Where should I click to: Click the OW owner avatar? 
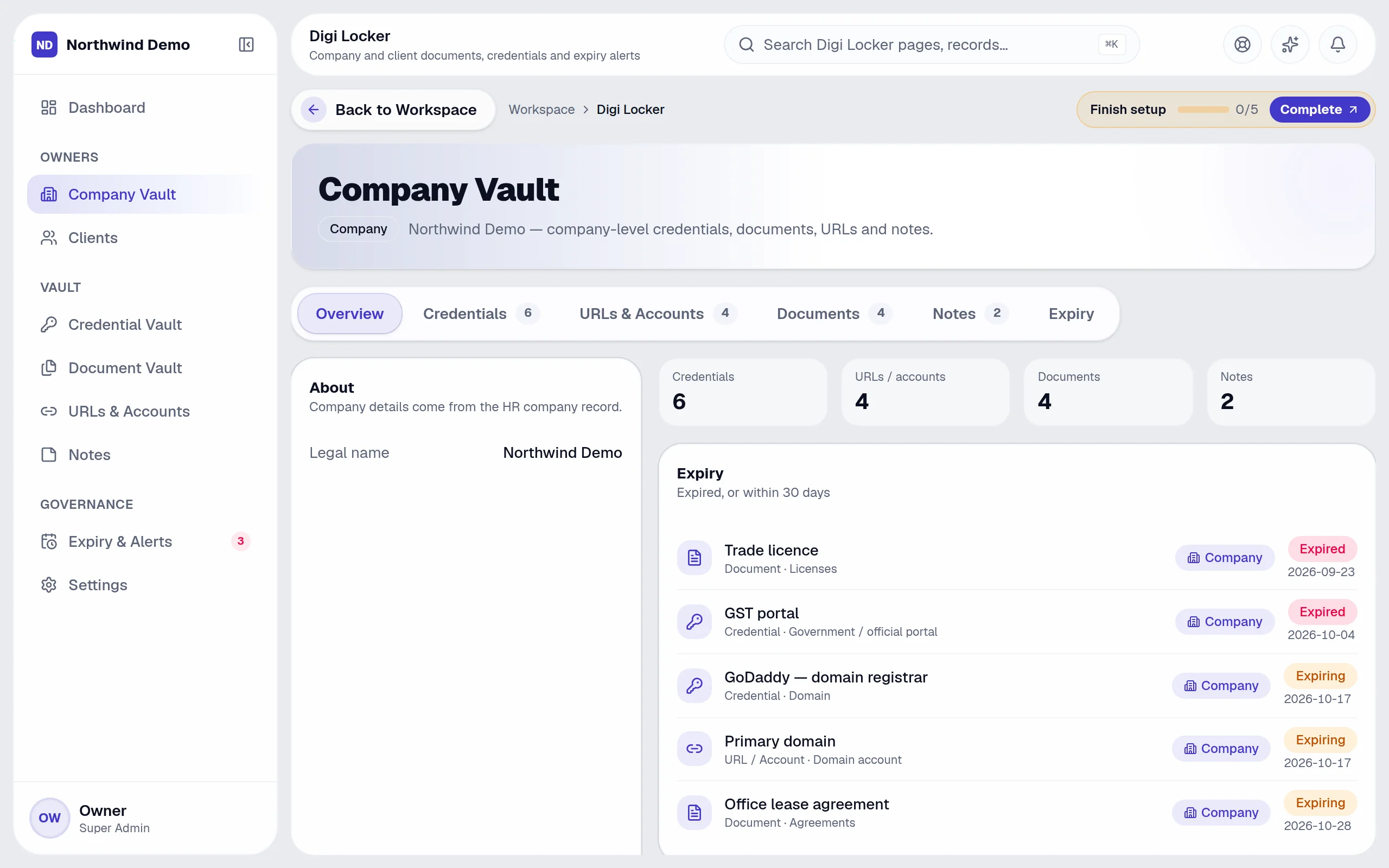(49, 818)
